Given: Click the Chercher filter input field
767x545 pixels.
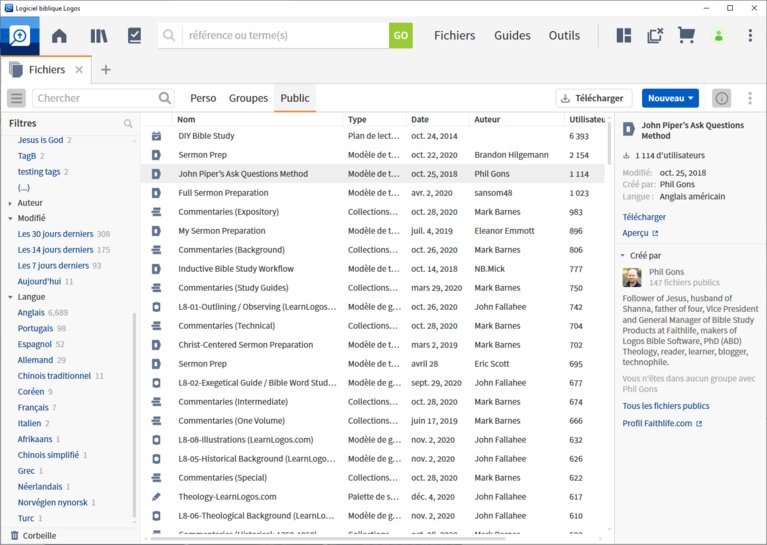Looking at the screenshot, I should click(96, 98).
